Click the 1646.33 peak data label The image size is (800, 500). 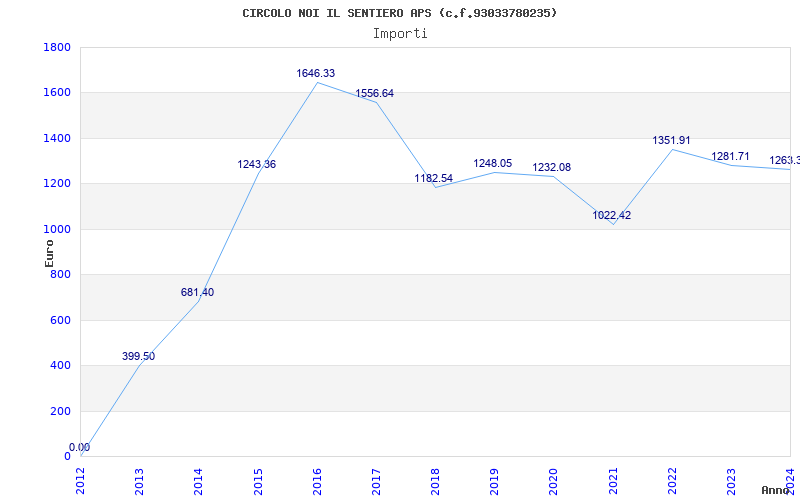point(315,74)
